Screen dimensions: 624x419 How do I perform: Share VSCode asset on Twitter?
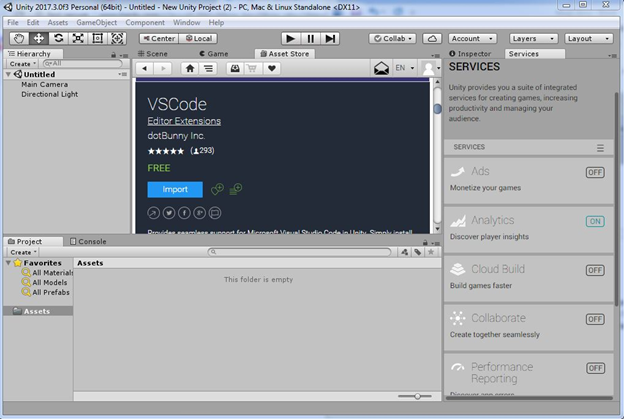[169, 213]
